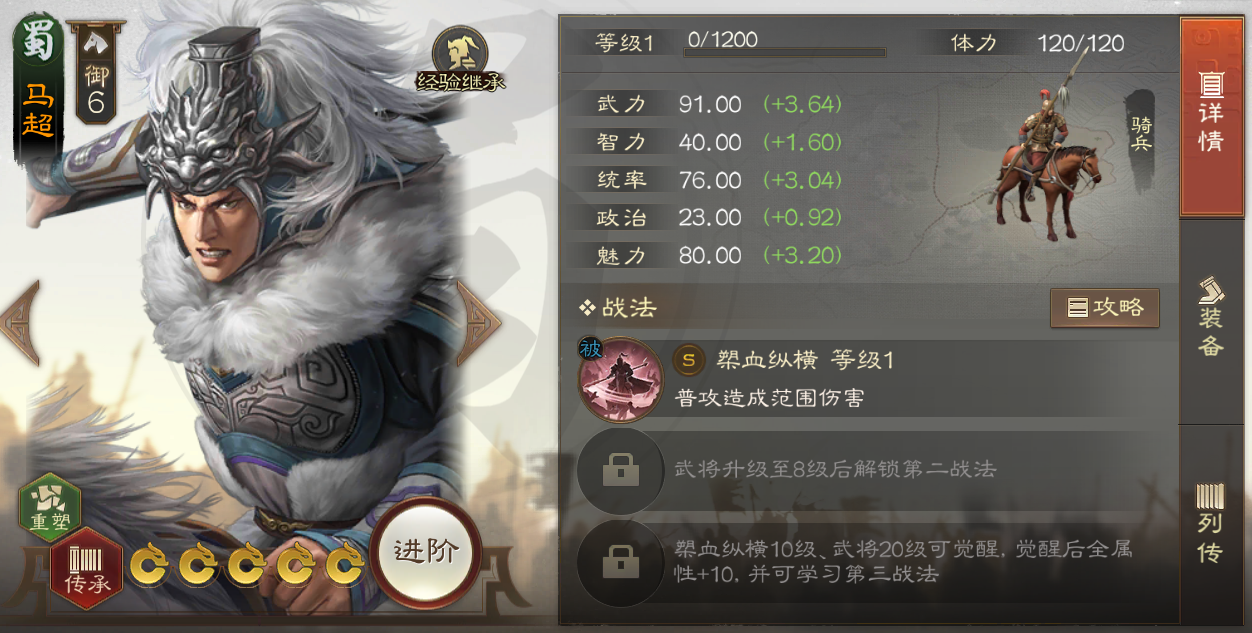1252x633 pixels.
Task: Click the 蜀 马超 faction name badge
Action: point(38,85)
